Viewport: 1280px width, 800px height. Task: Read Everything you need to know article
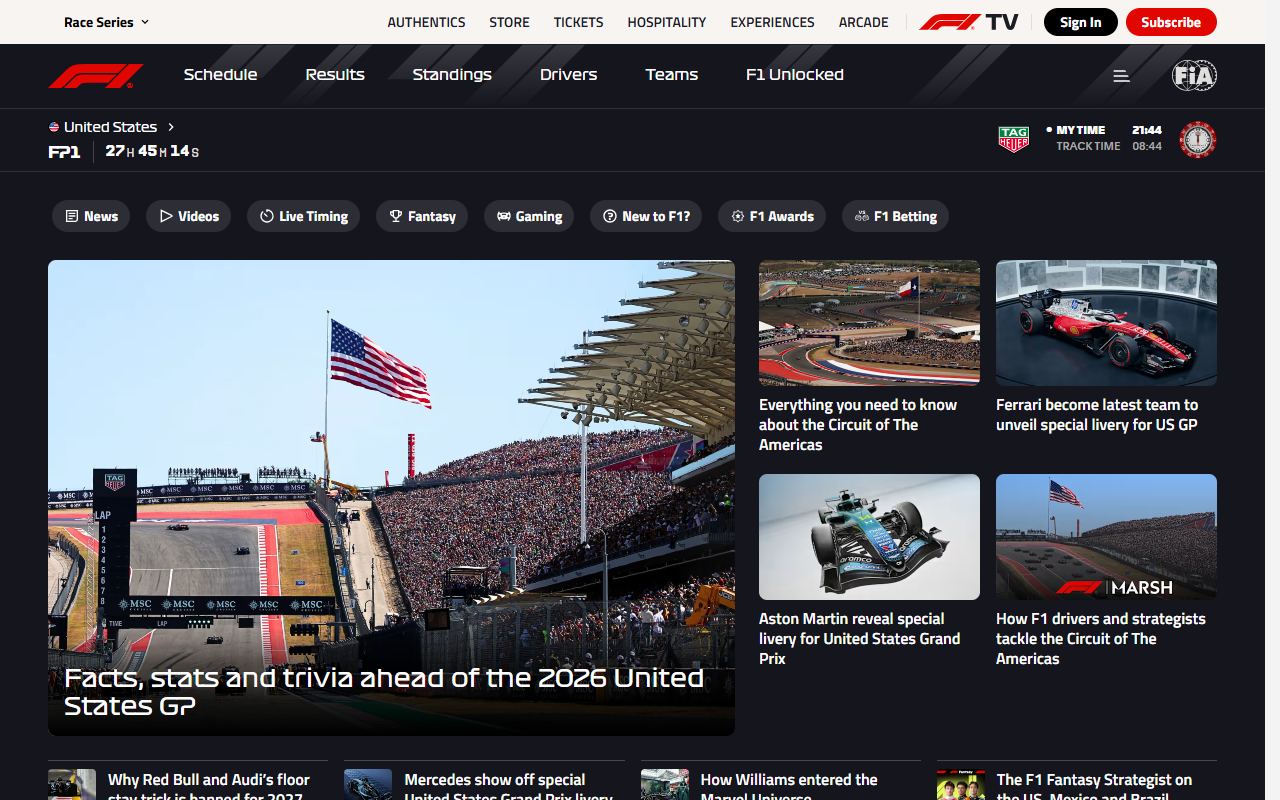[858, 425]
